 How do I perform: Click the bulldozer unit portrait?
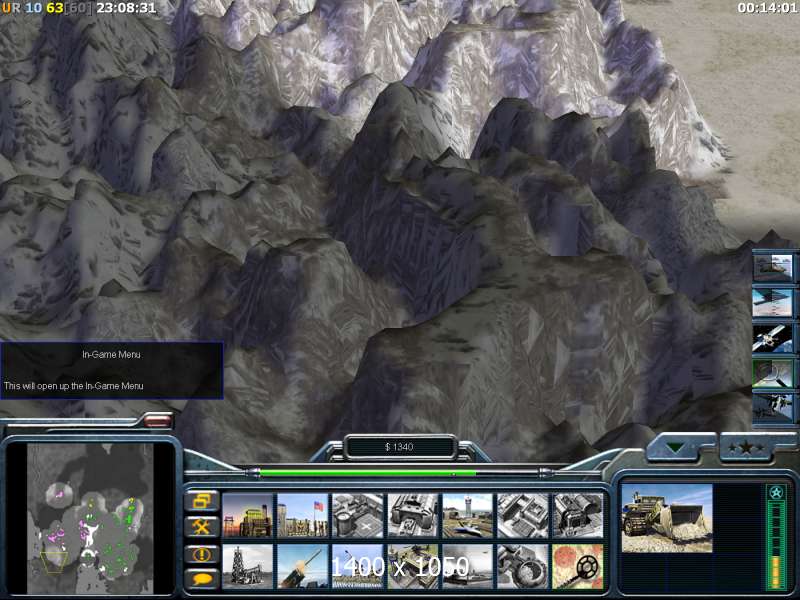(667, 518)
